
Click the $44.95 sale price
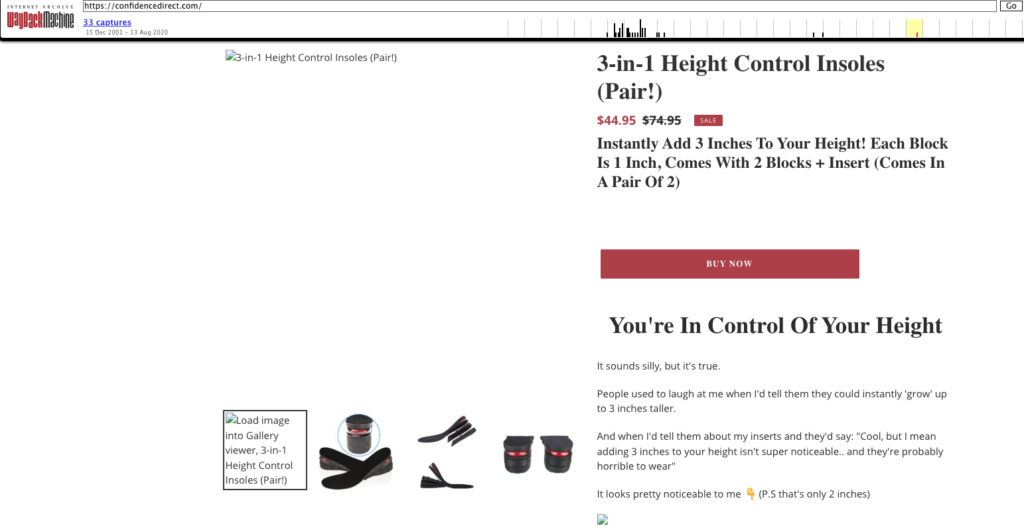click(616, 120)
